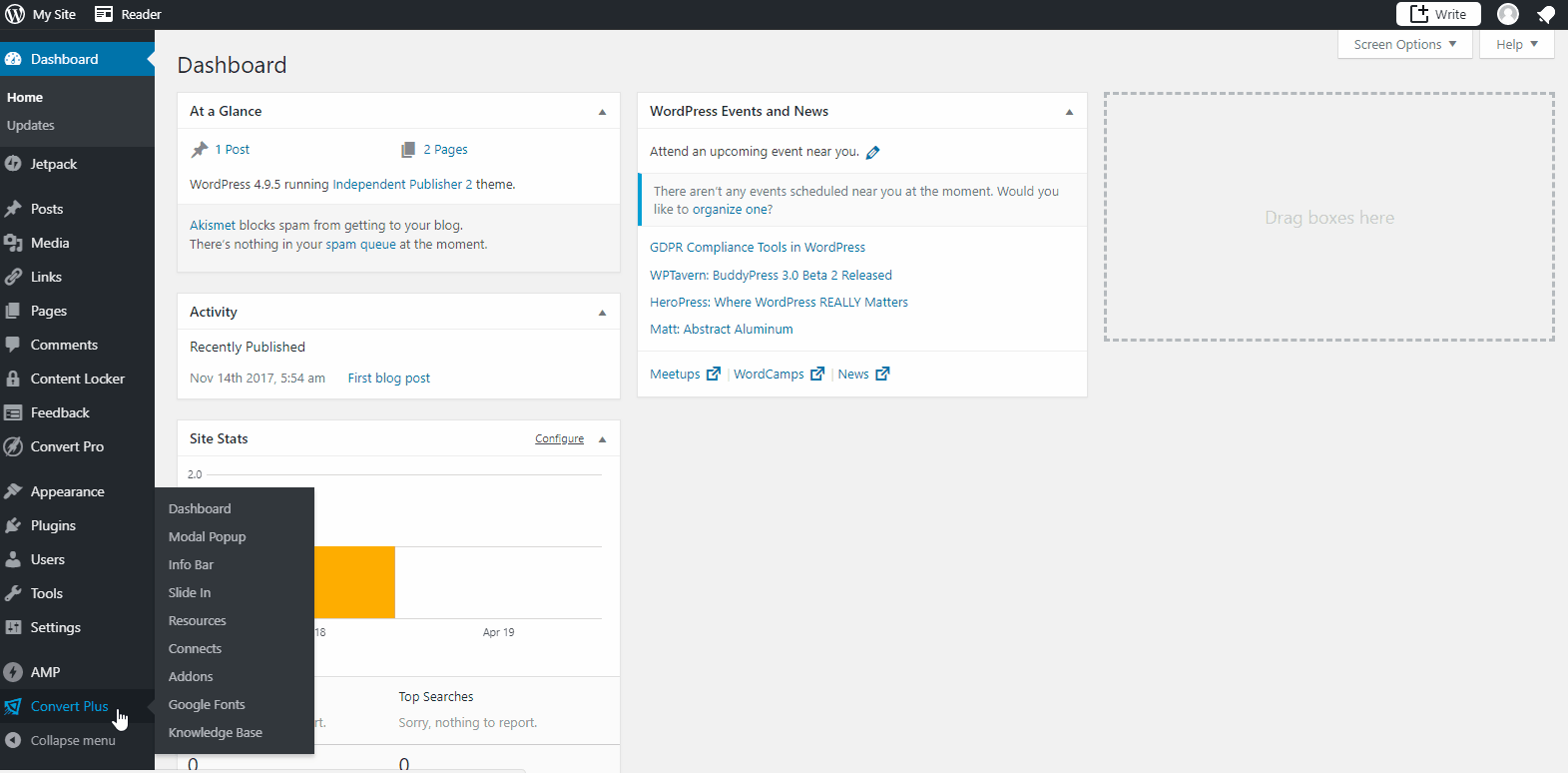Open Addons submenu item
Viewport: 1568px width, 773px height.
pos(191,676)
